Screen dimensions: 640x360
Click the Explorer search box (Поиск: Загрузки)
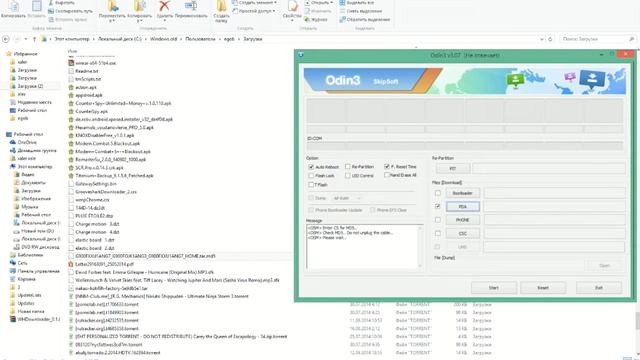[598, 39]
